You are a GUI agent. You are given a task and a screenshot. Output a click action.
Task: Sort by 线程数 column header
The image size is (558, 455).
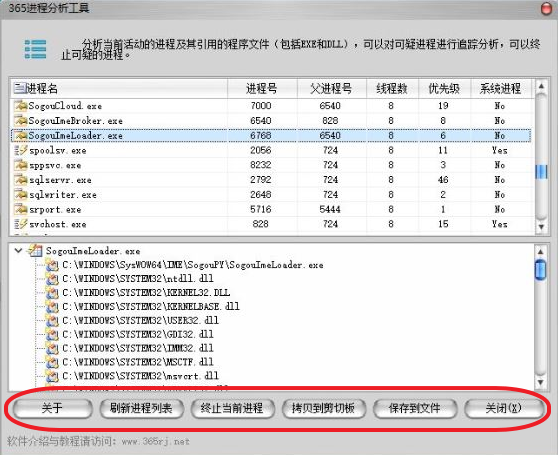[x=392, y=88]
